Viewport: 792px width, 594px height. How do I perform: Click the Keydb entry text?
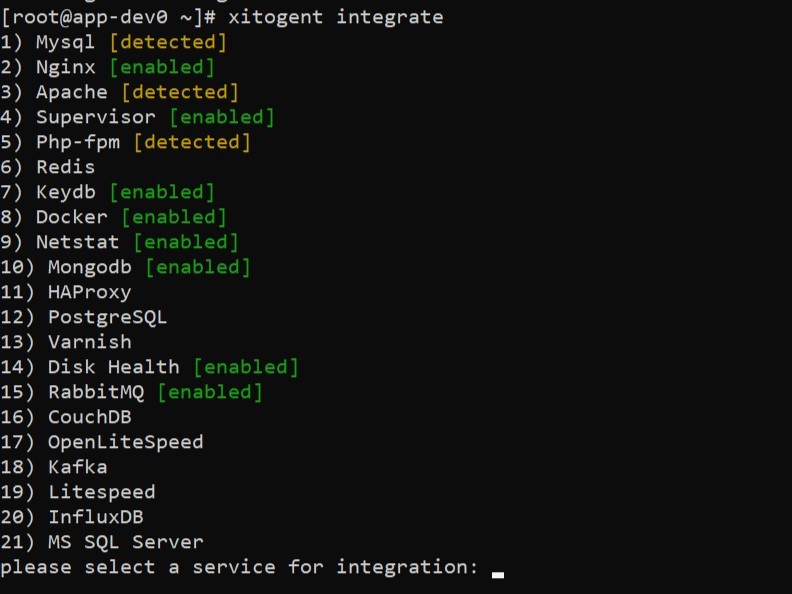66,192
